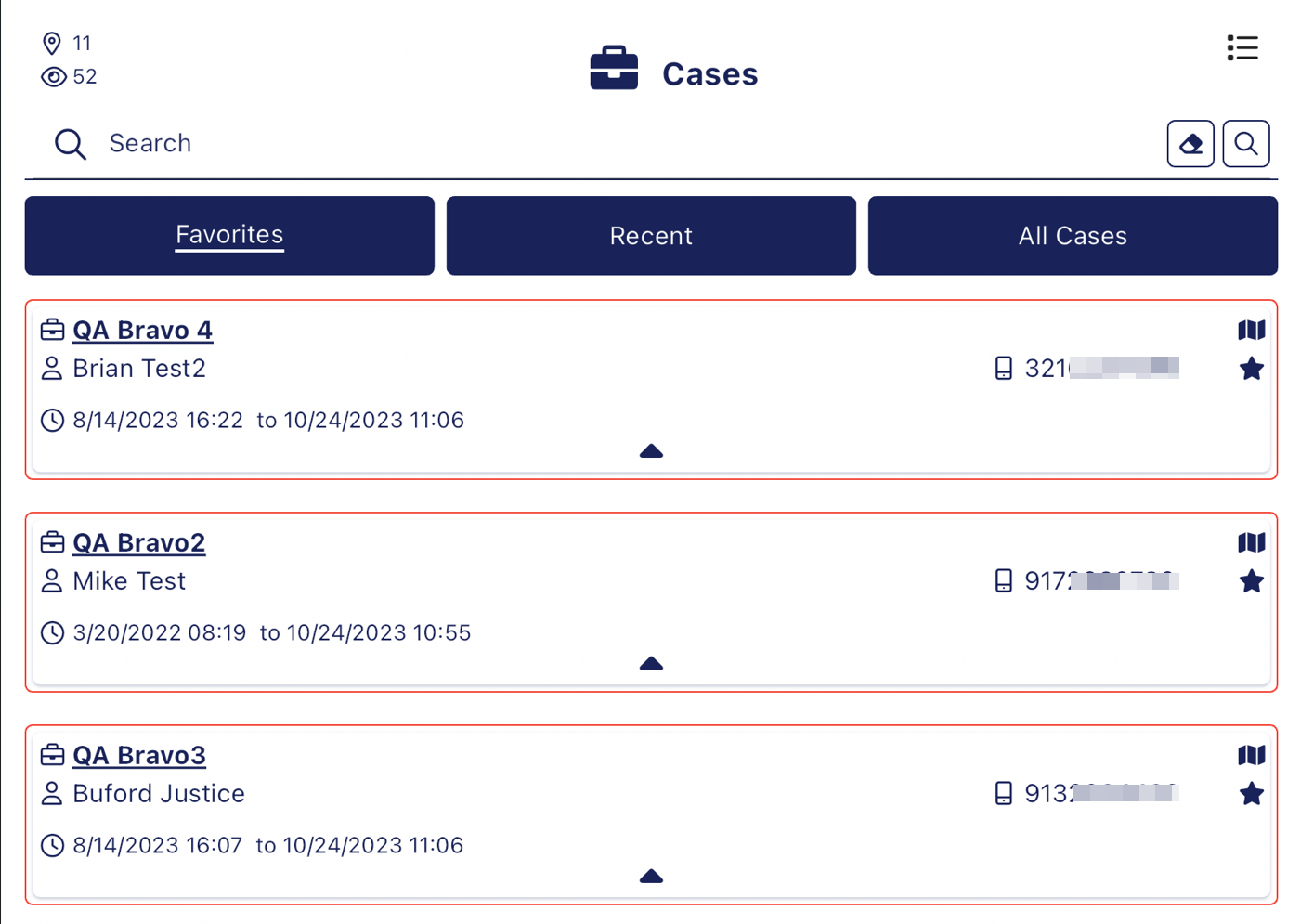Open map for QA Bravo3 case
1301x924 pixels.
[1251, 756]
